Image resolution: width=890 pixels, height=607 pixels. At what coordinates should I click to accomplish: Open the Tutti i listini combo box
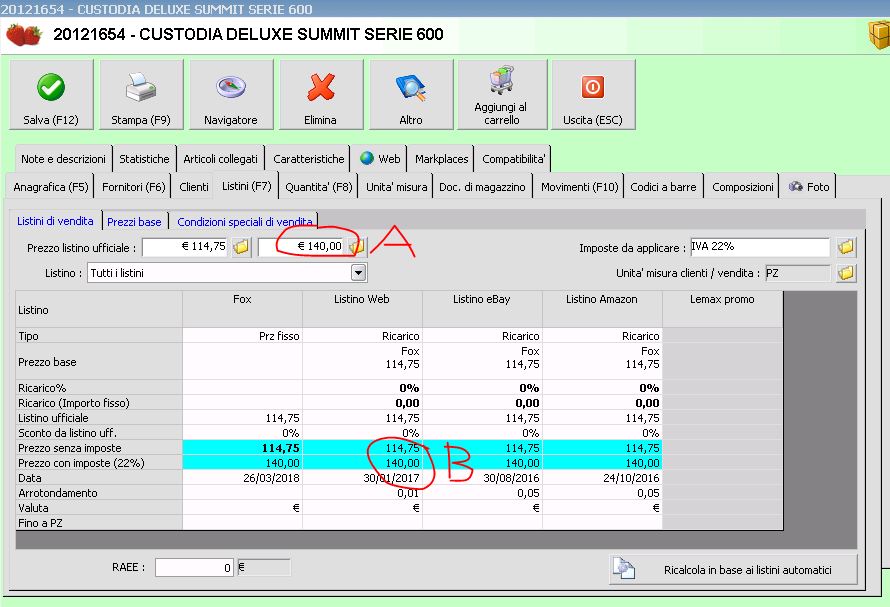pos(227,273)
